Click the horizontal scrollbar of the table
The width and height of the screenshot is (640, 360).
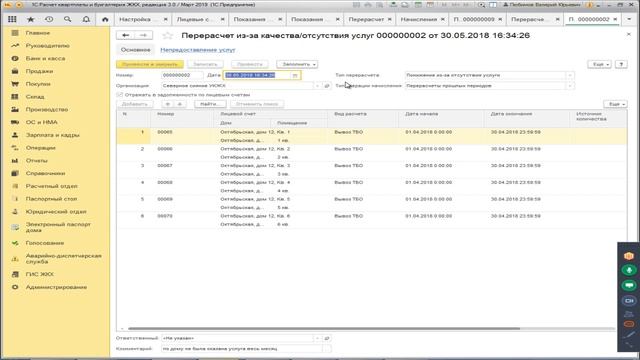(324, 328)
